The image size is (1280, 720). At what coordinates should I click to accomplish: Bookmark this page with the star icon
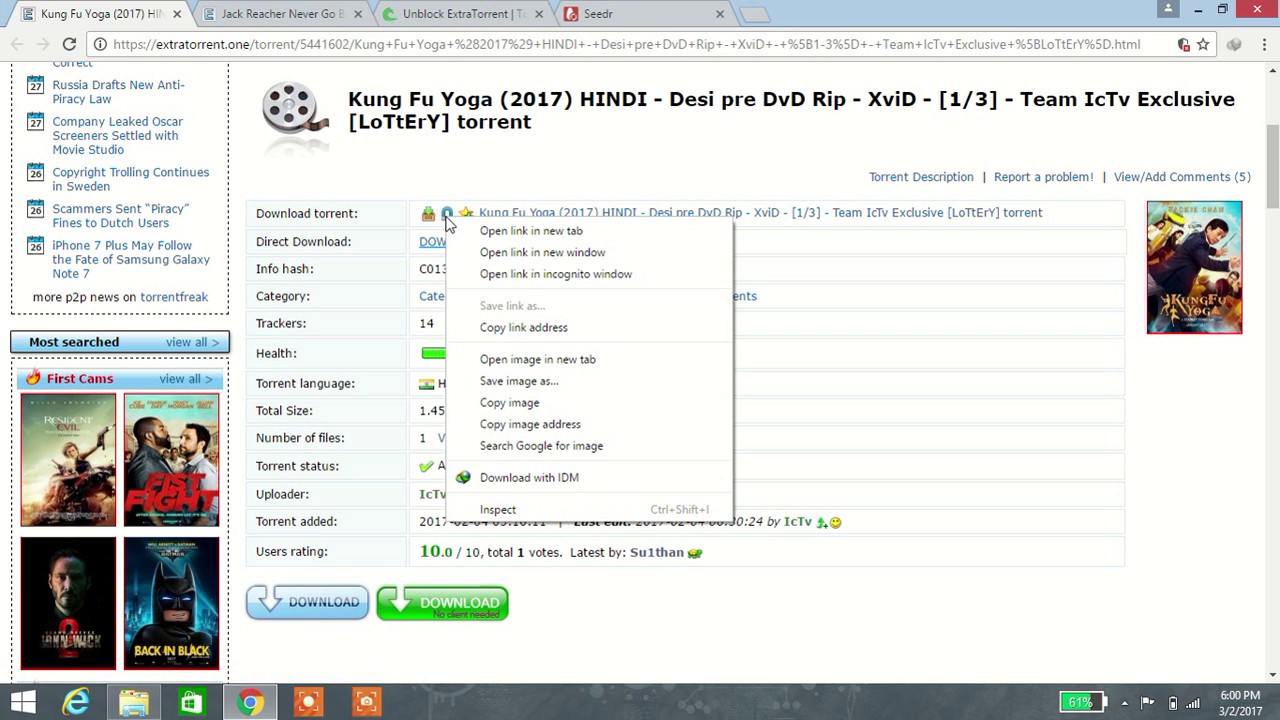click(x=1203, y=44)
